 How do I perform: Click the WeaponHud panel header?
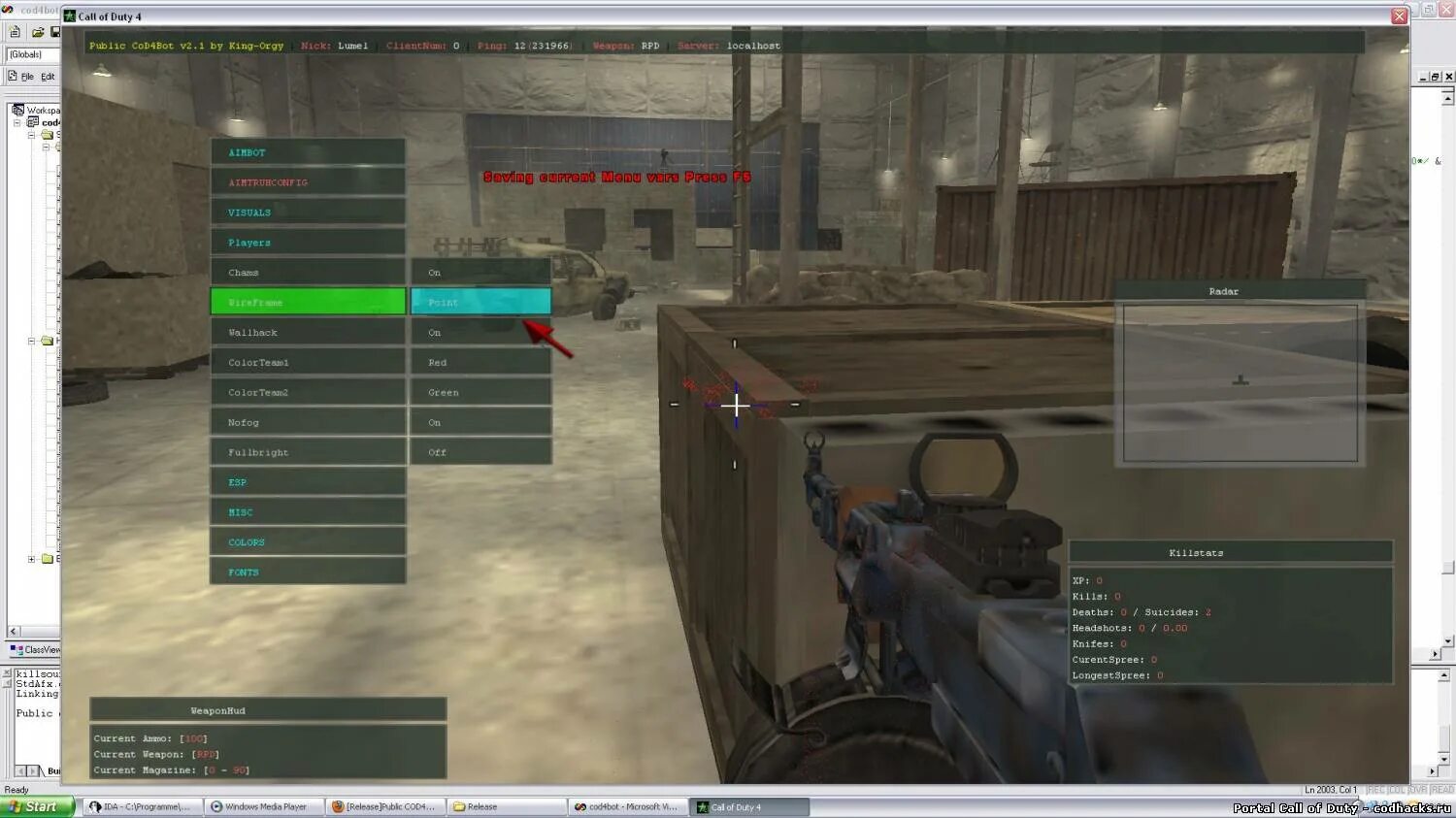268,710
